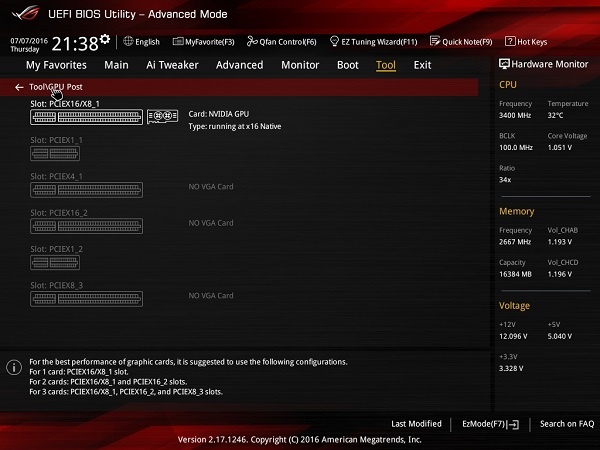Show the Hot Keys help

(526, 42)
